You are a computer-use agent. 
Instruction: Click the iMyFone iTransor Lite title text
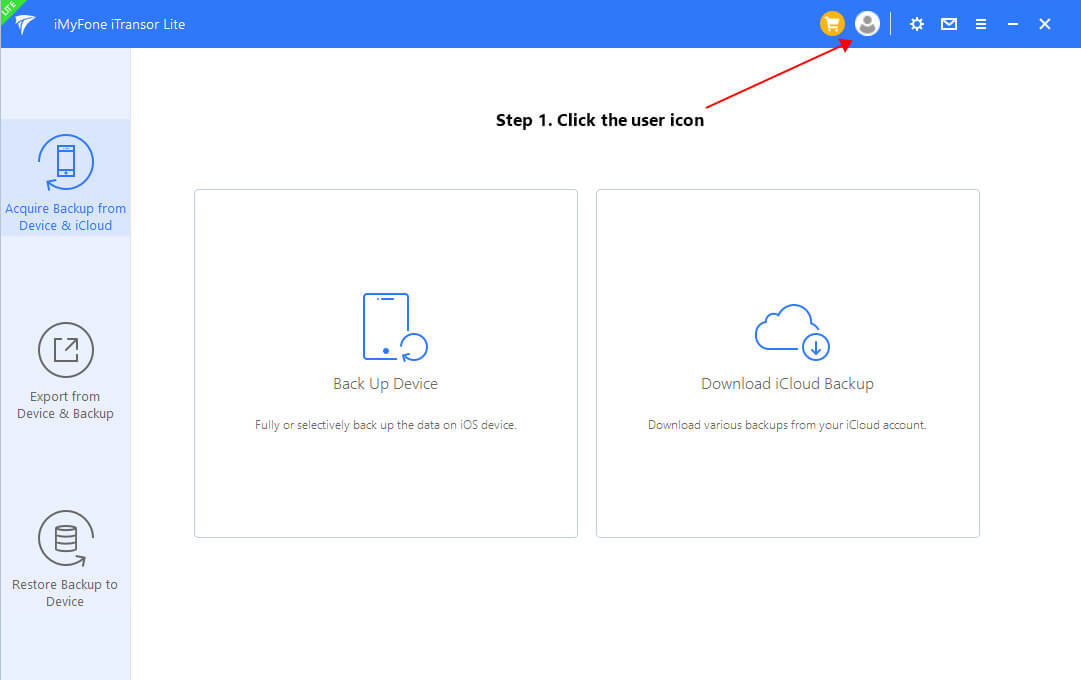[119, 24]
